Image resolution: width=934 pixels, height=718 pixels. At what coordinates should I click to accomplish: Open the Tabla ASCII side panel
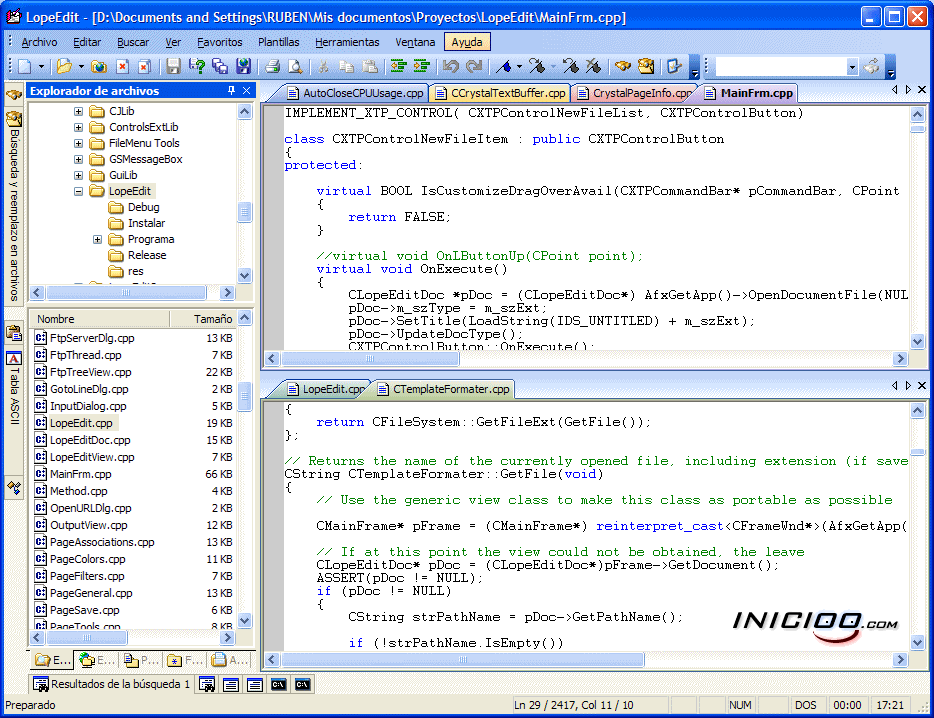click(14, 388)
